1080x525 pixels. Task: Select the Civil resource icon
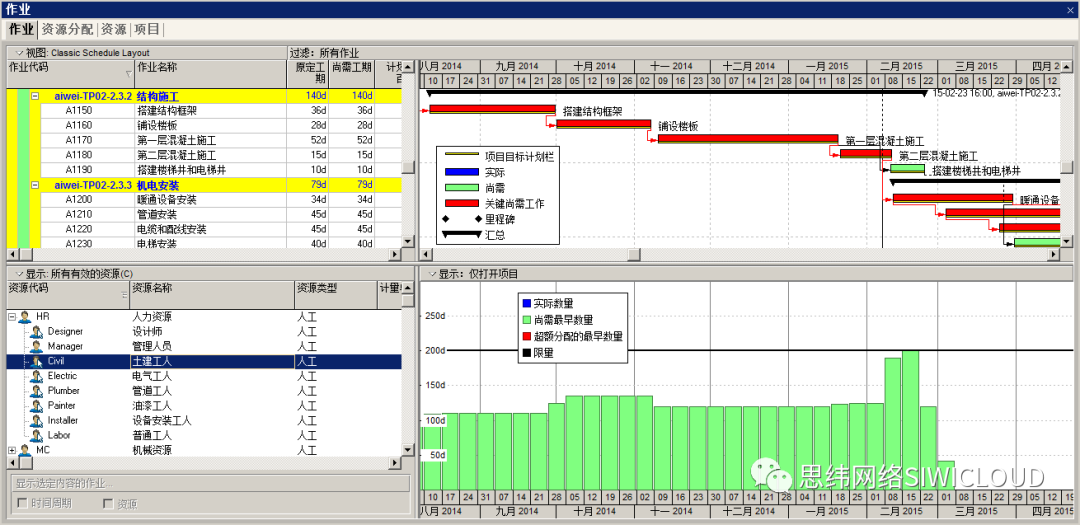click(x=37, y=362)
